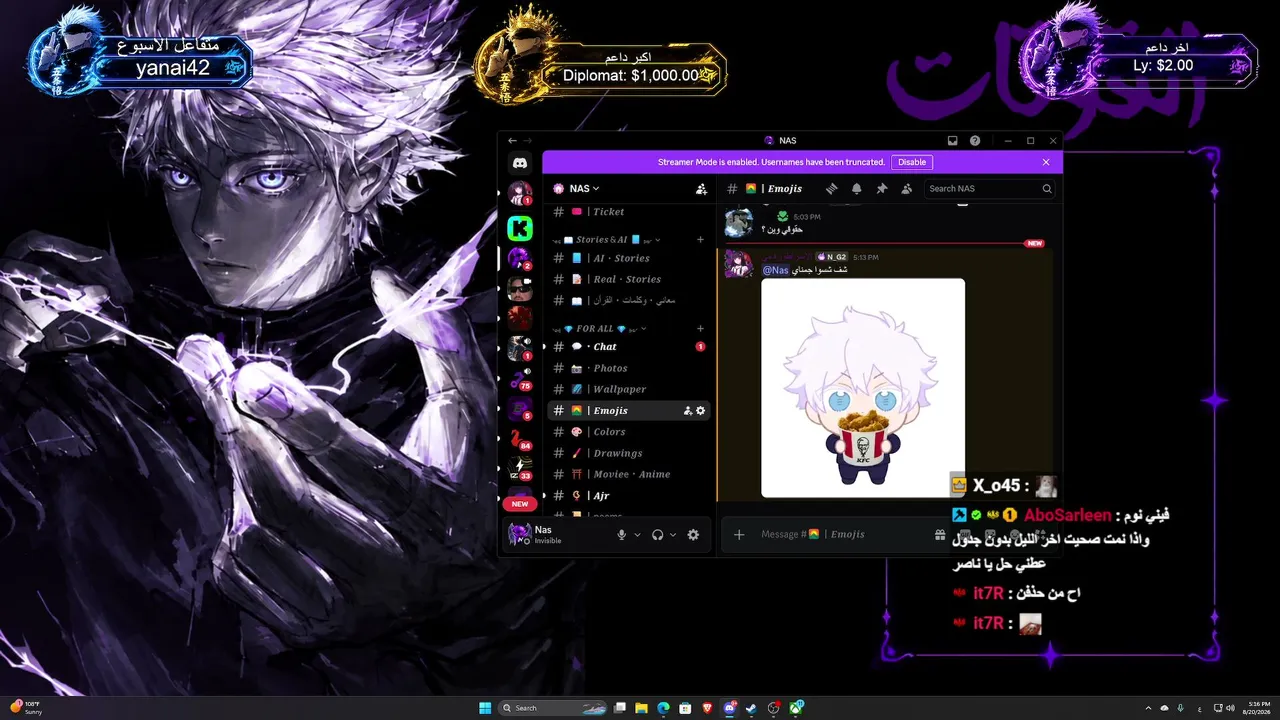Toggle headphone deafen in user panel
The image size is (1280, 720).
(657, 535)
